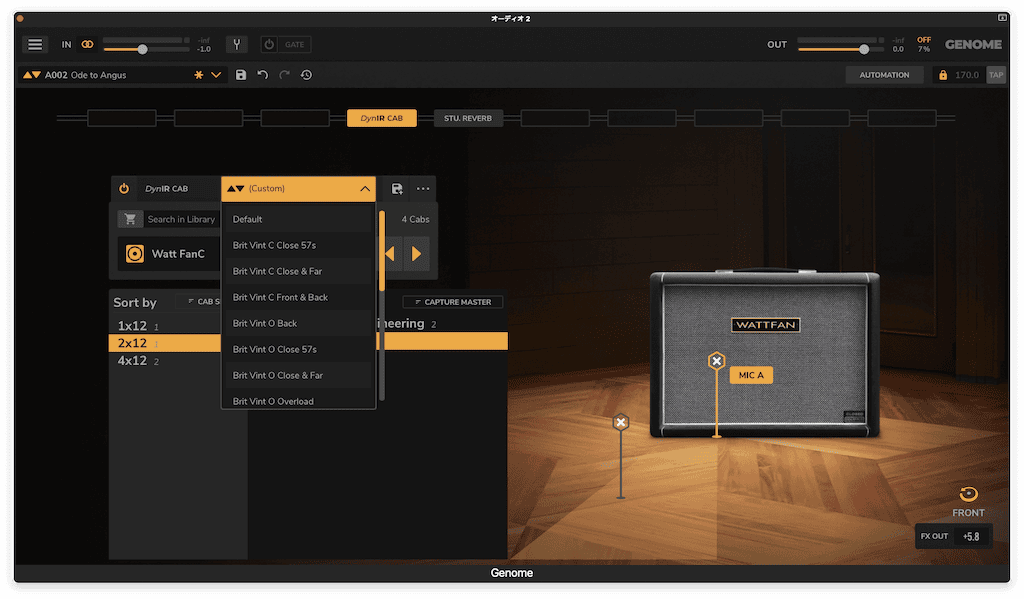Choose Brit Vint O Close 57s preset
Viewport: 1024px width, 599px height.
298,349
